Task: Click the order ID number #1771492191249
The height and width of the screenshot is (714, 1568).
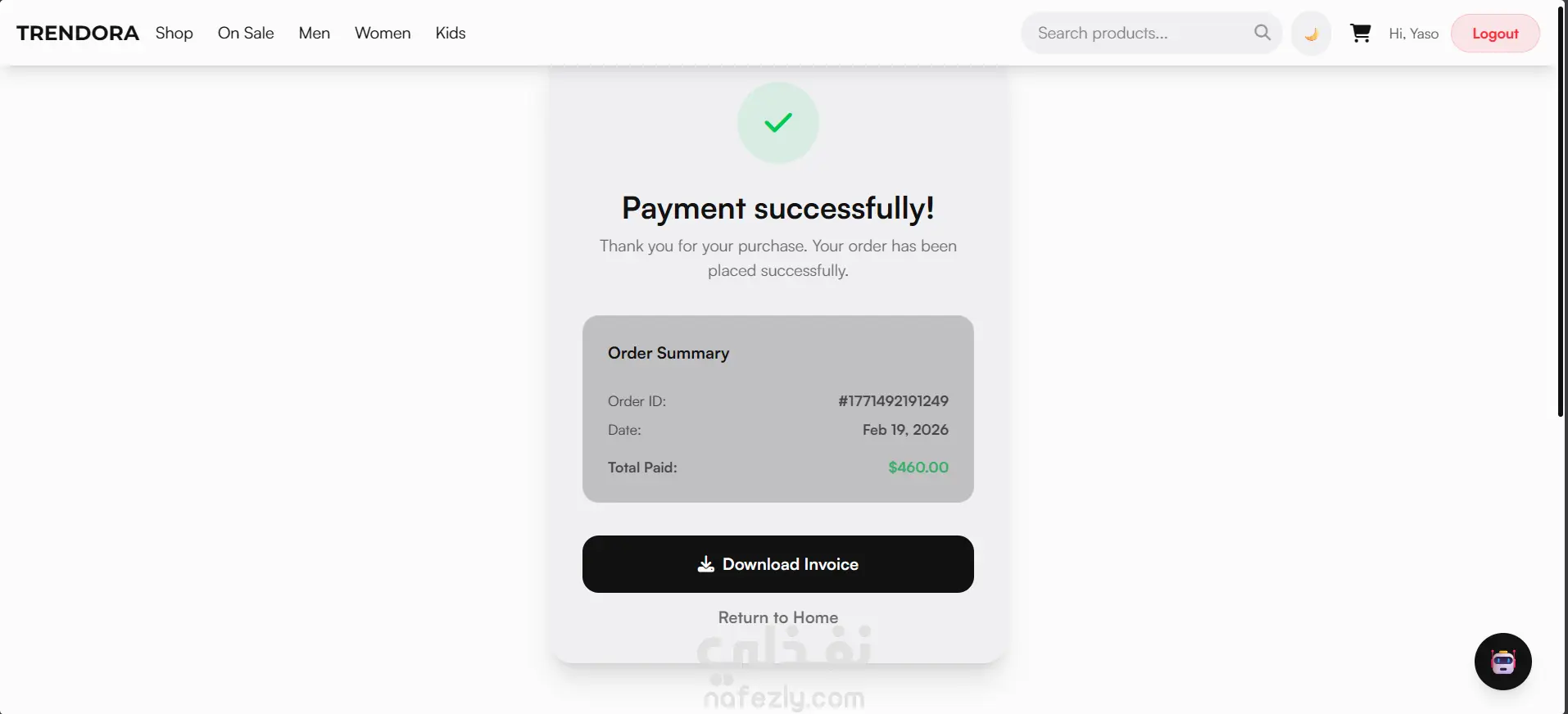Action: tap(893, 401)
